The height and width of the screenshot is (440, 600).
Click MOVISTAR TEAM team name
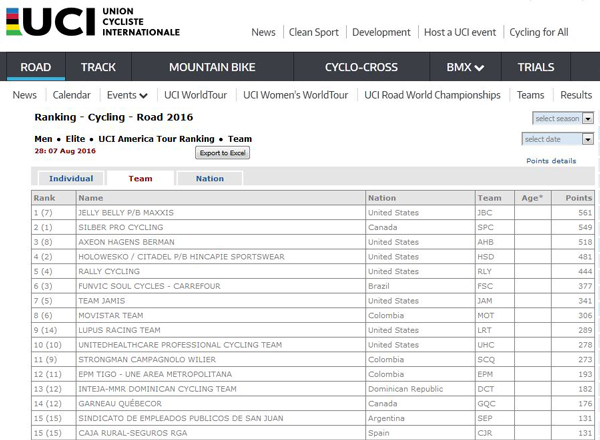(x=111, y=315)
